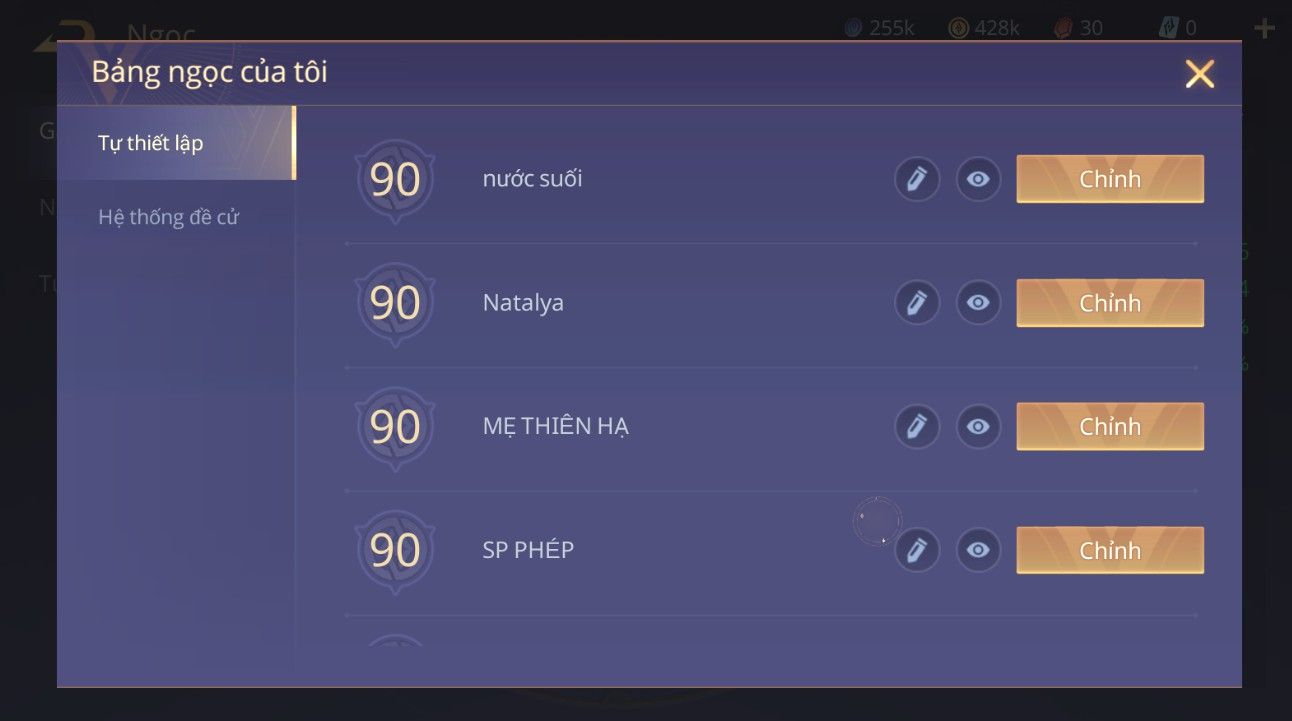Show MẸ THIÊN HẠ rune details eye icon

point(979,427)
